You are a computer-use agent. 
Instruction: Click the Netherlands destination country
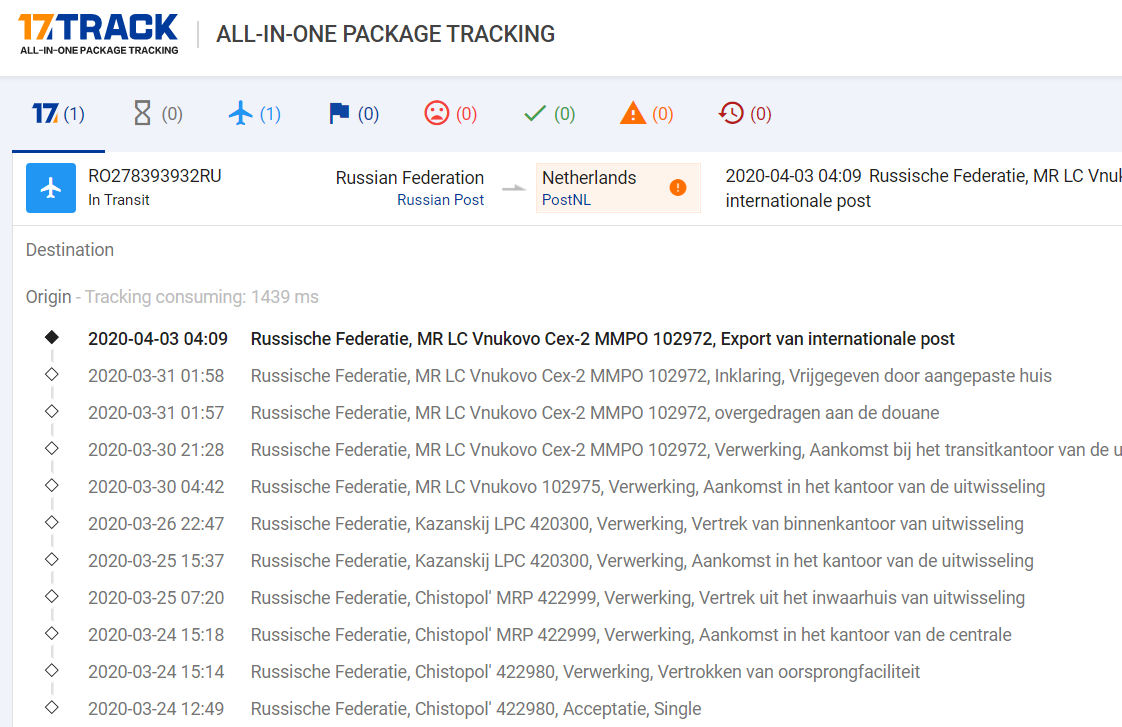coord(589,177)
